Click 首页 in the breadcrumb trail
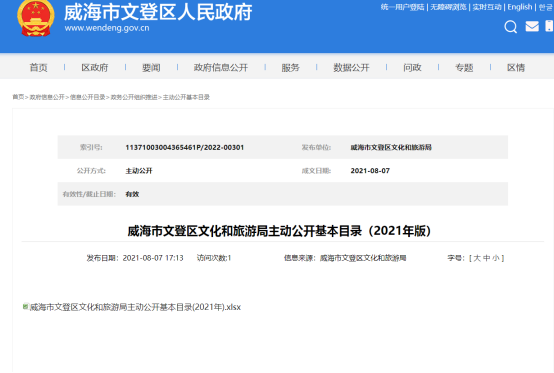 18,97
